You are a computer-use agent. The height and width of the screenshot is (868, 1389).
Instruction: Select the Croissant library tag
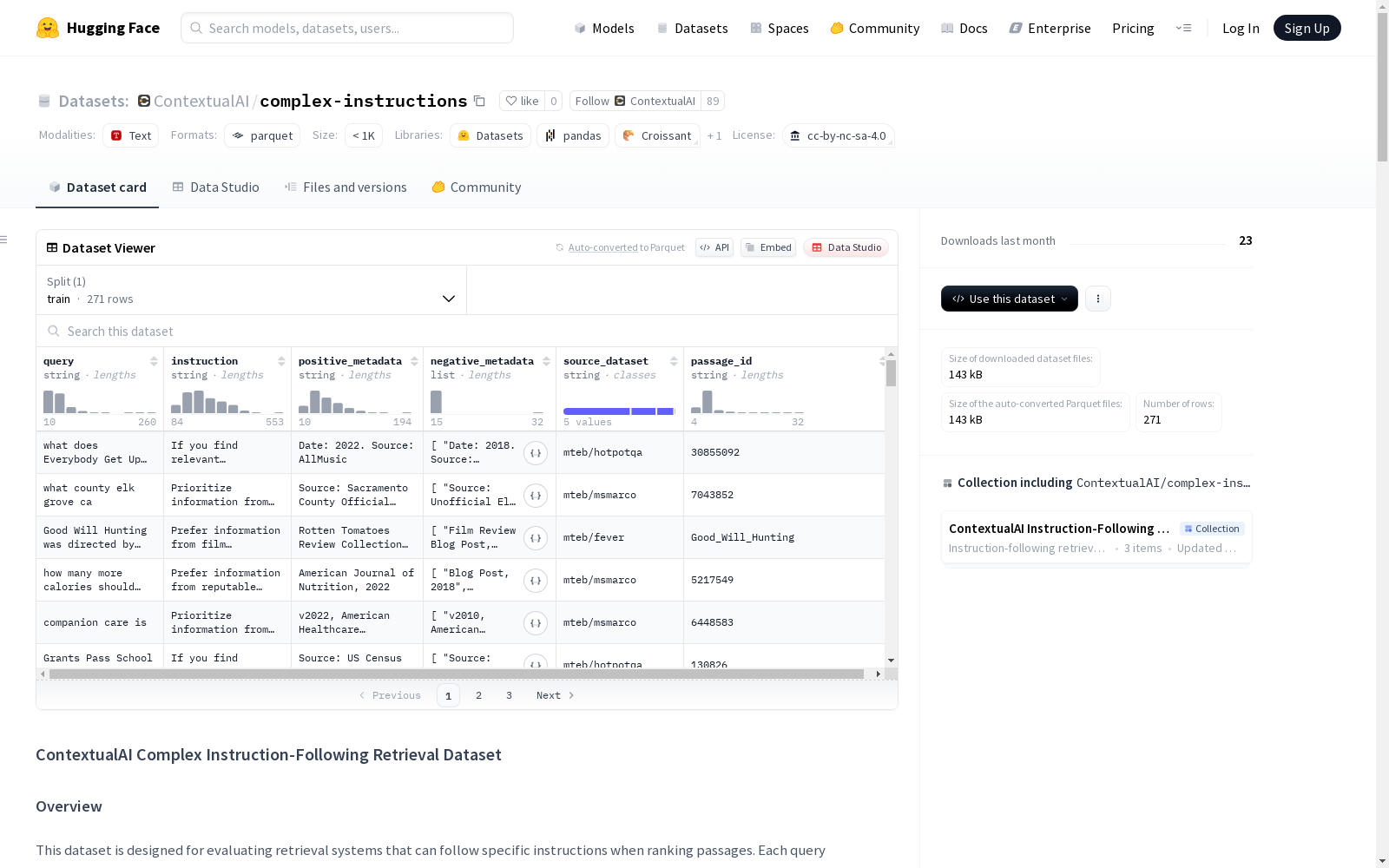657,135
